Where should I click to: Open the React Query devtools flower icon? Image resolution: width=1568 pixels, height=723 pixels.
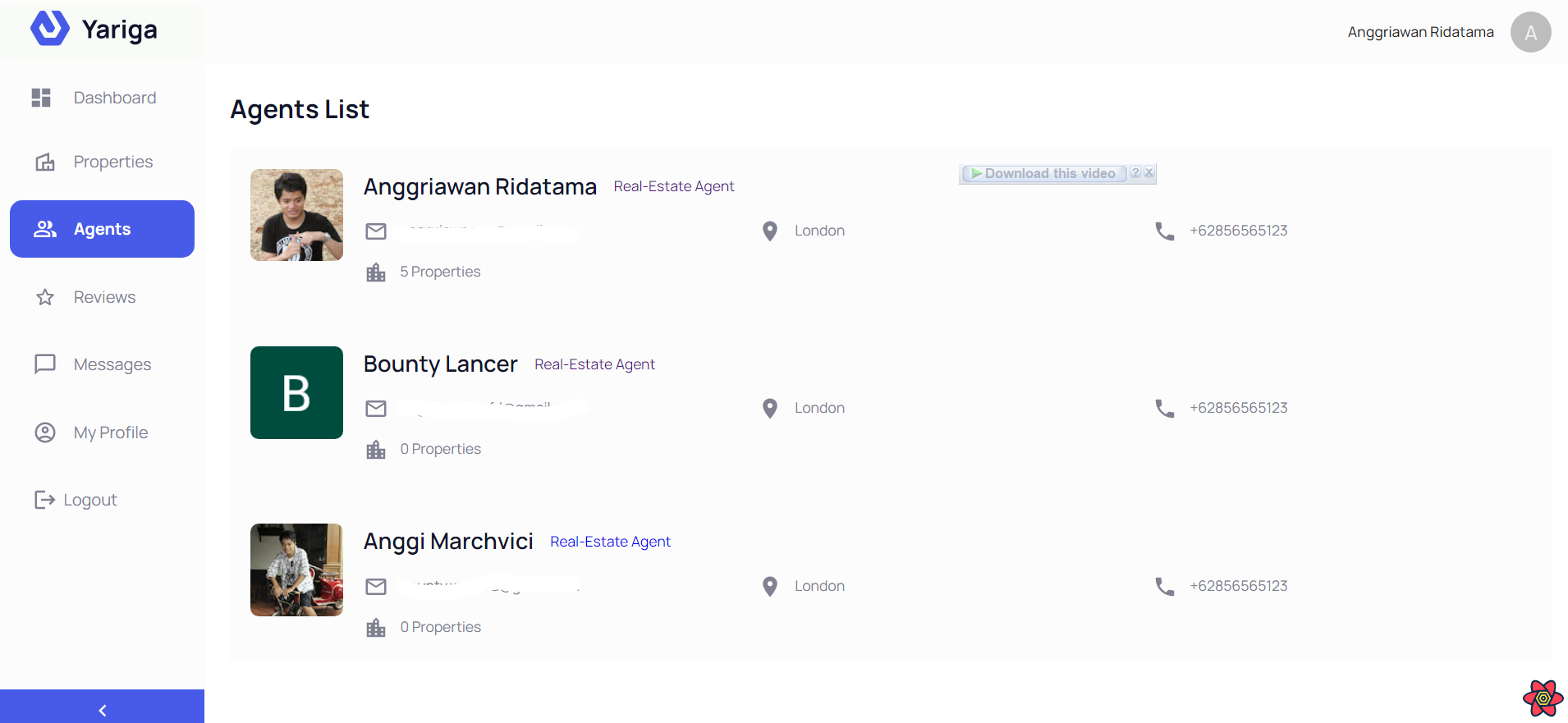click(x=1543, y=698)
